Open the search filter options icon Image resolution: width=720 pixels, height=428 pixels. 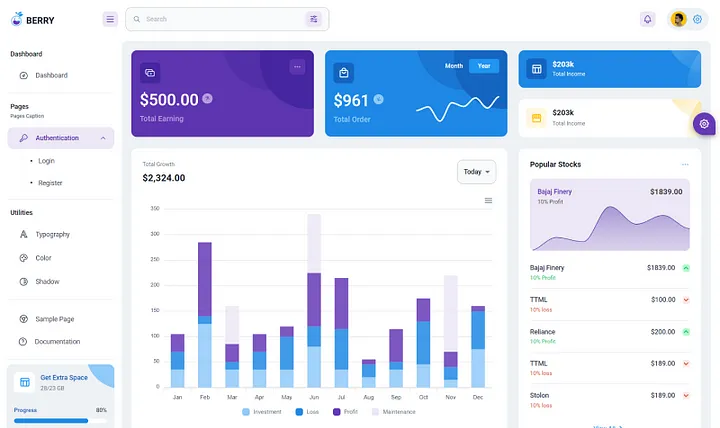coord(314,19)
